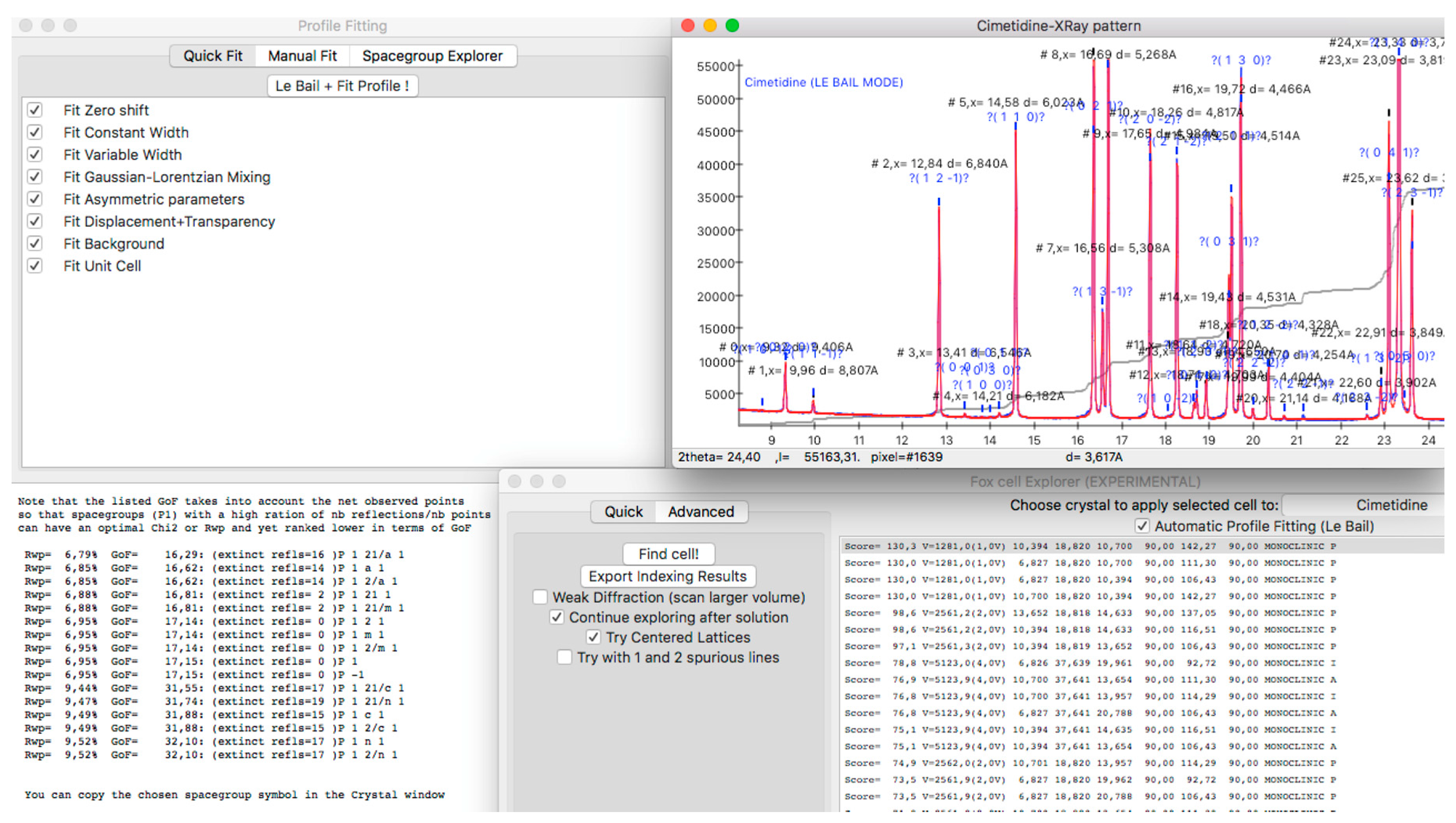
Task: Close the Profile Fitting window
Action: pyautogui.click(x=25, y=25)
